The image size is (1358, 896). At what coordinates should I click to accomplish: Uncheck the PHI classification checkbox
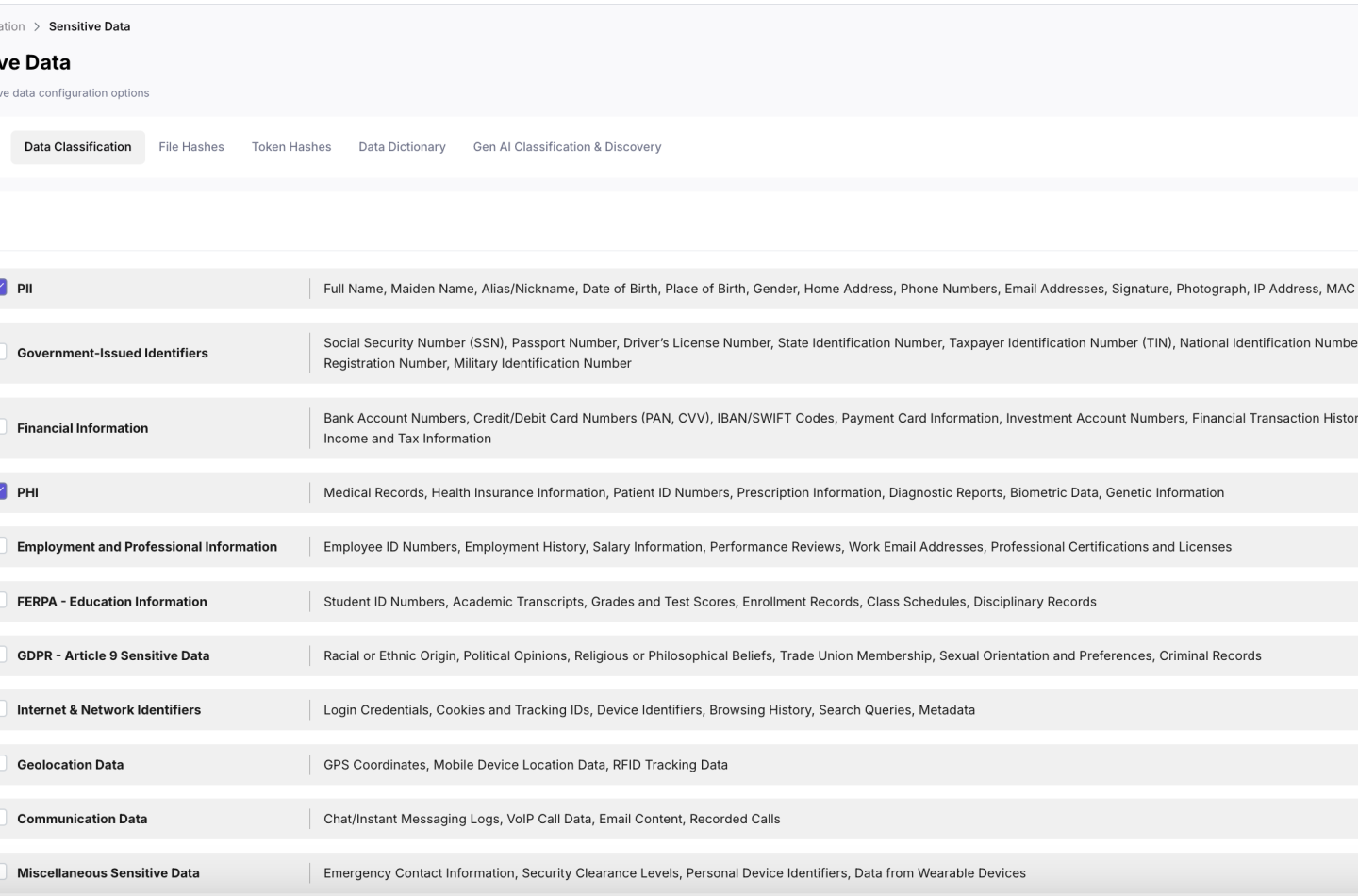click(2, 491)
